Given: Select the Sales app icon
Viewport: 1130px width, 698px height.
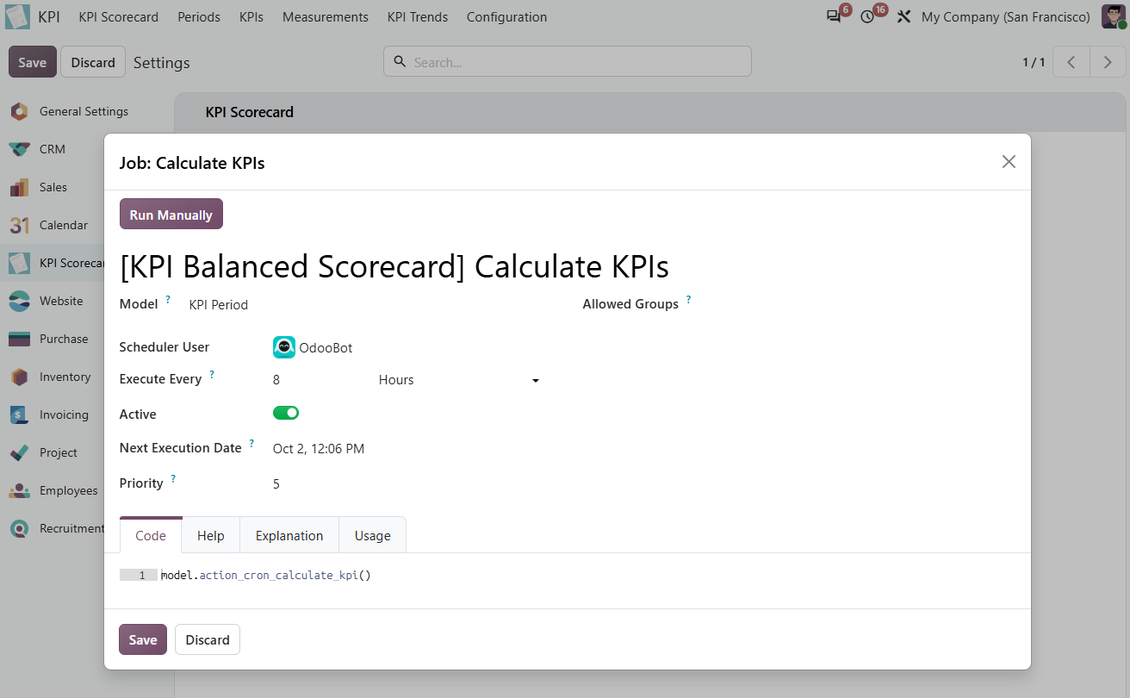Looking at the screenshot, I should [19, 187].
